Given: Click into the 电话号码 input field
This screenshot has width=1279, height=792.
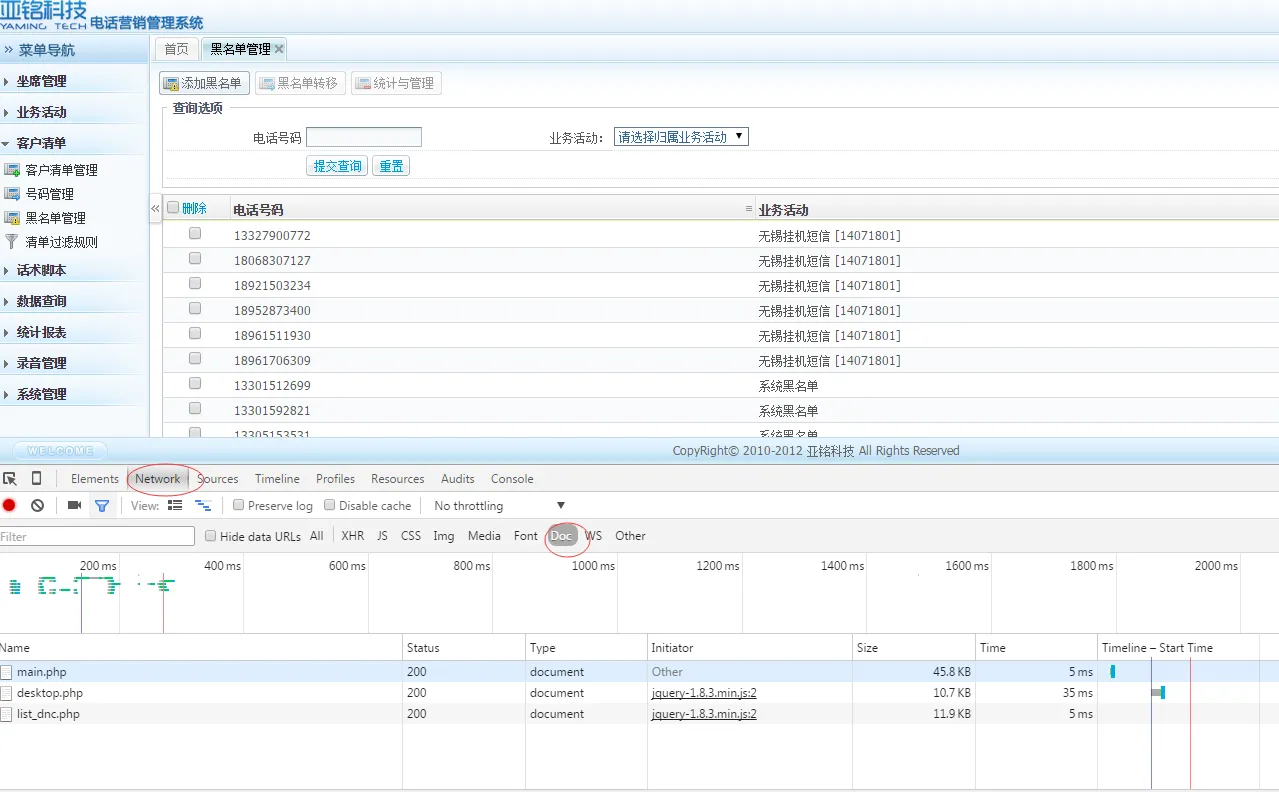Looking at the screenshot, I should point(364,137).
